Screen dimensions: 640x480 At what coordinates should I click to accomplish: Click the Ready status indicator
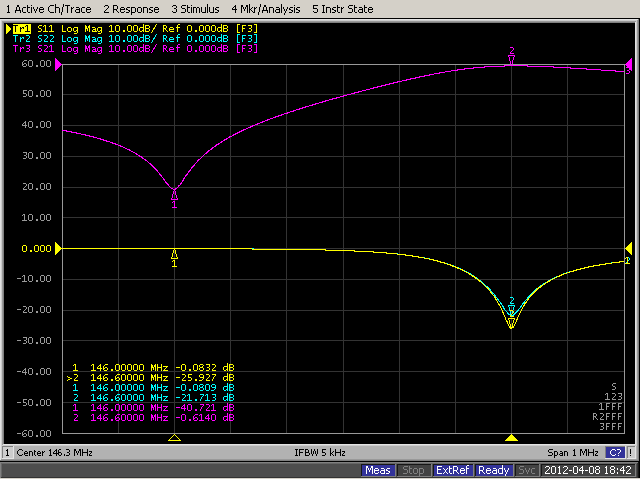[x=494, y=471]
